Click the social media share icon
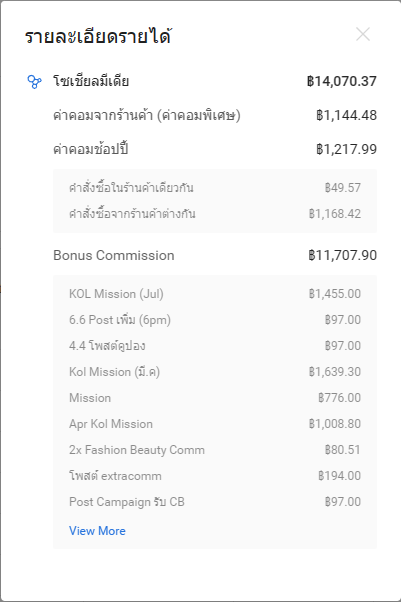 [x=34, y=81]
